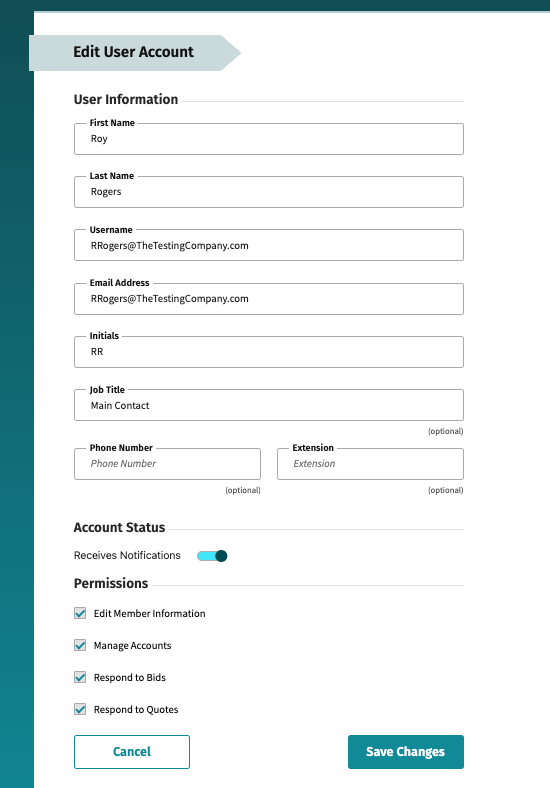Uncheck the Respond to Bids checkbox
Screen dimensions: 550x788
click(80, 677)
